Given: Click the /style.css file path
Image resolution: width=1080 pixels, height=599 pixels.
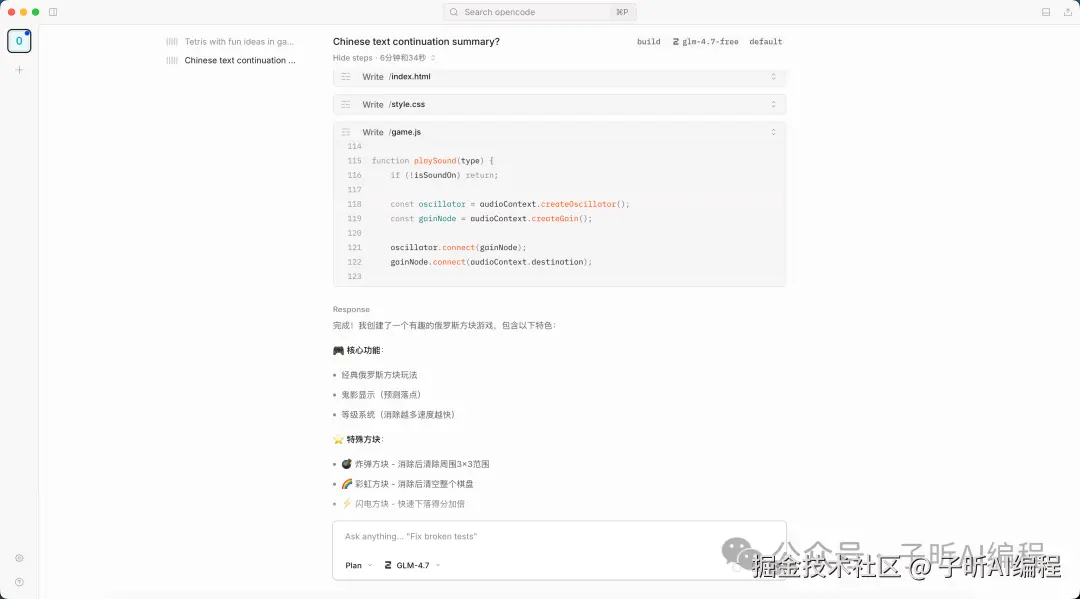Looking at the screenshot, I should (407, 105).
